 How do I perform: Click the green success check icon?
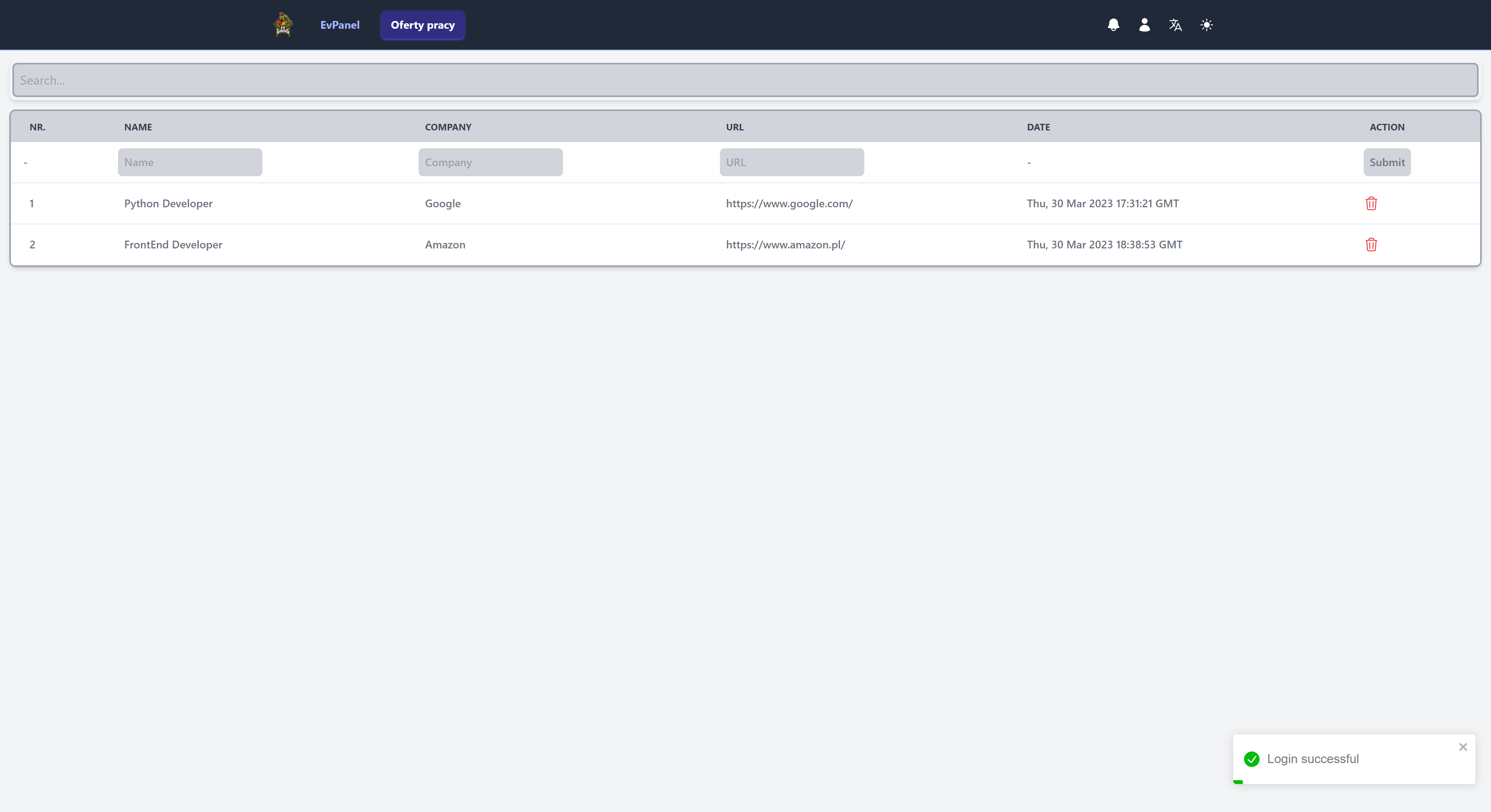point(1251,759)
